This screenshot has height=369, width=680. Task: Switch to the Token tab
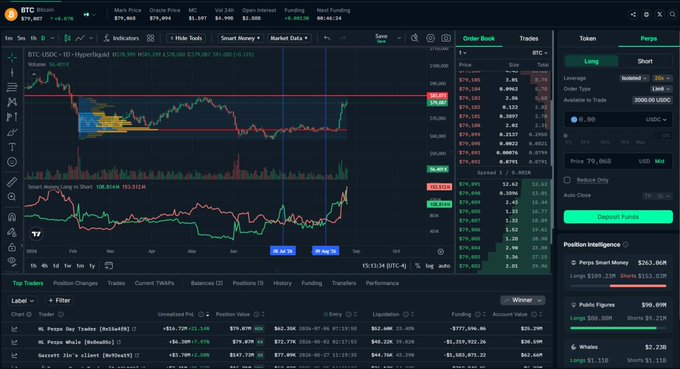(x=588, y=39)
